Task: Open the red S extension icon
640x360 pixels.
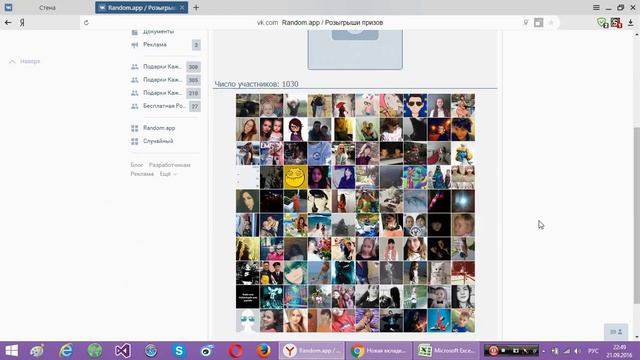Action: click(x=616, y=22)
